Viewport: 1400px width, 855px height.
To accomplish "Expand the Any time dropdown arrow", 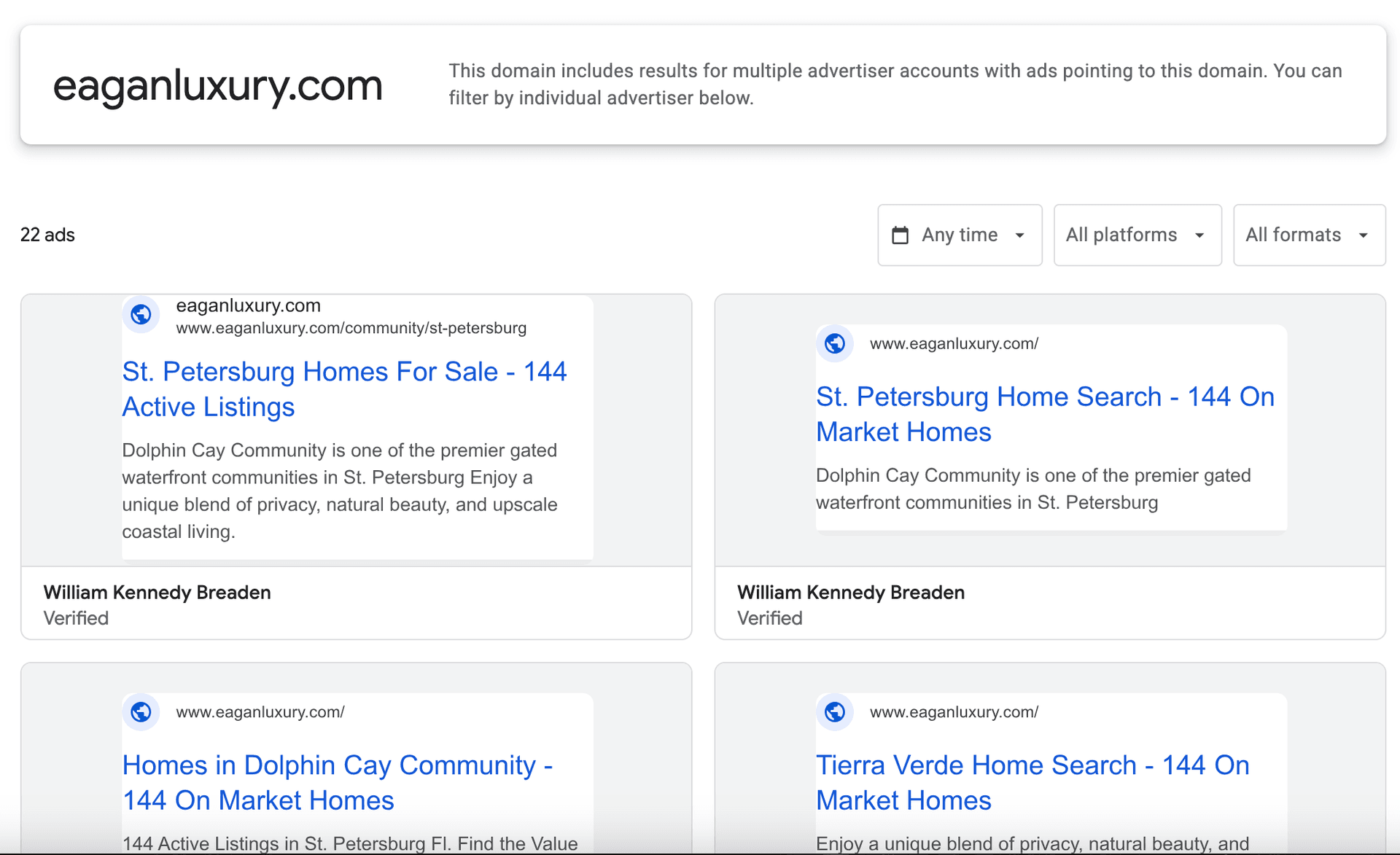I will 1020,235.
